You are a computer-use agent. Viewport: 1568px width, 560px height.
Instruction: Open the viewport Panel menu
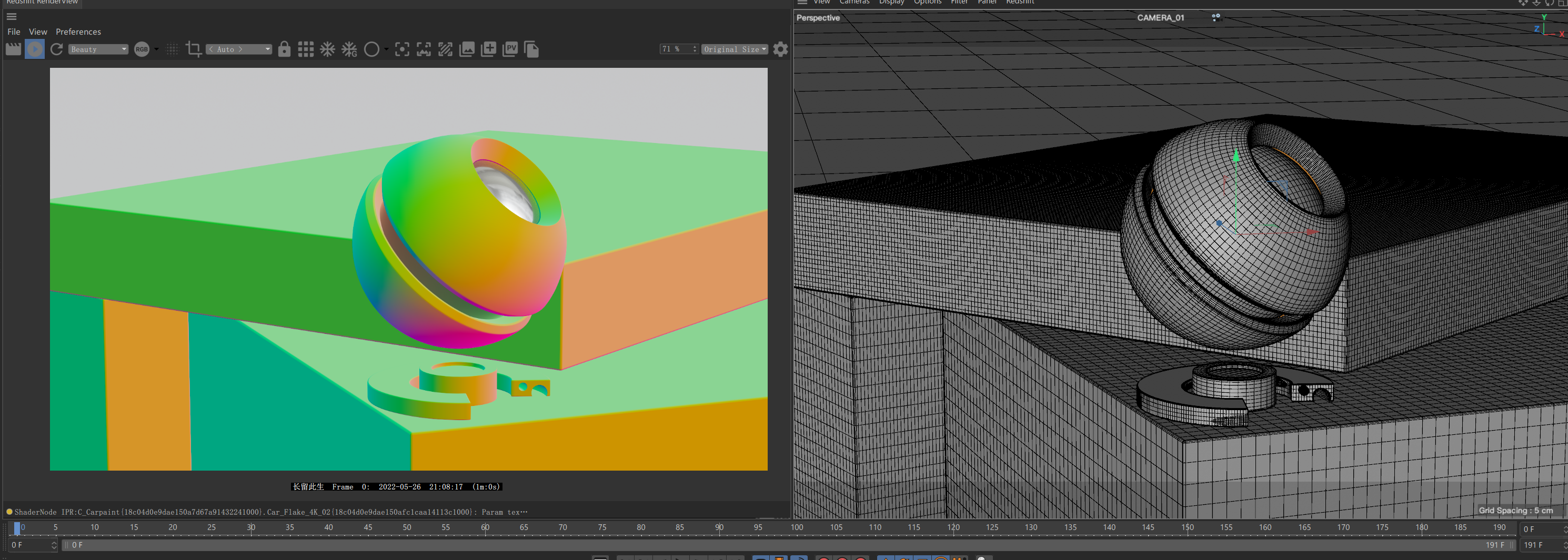point(987,3)
